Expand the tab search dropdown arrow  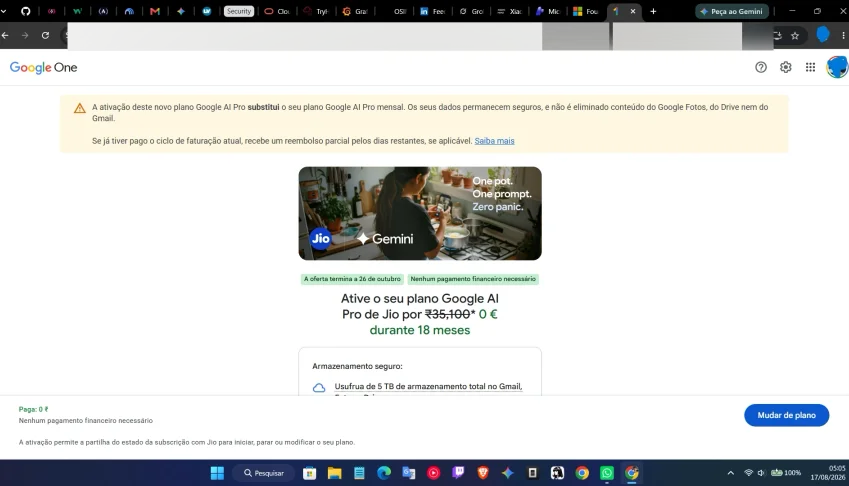point(4,11)
